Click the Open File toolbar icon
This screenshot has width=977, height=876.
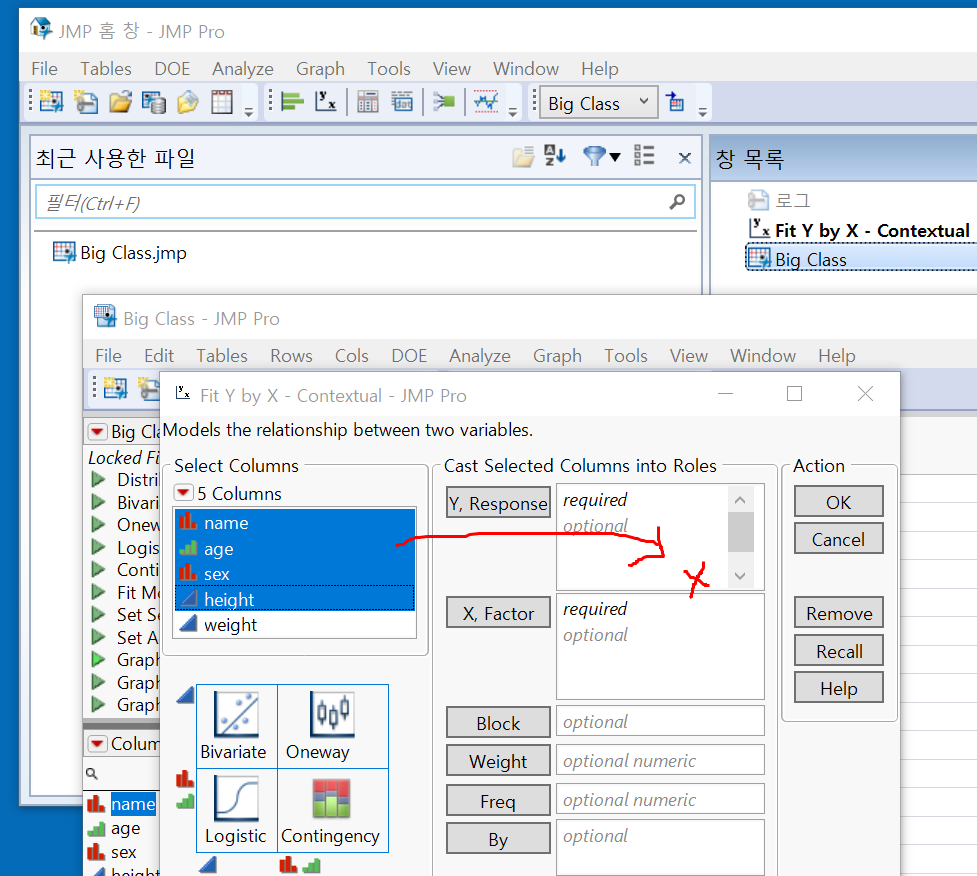tap(120, 101)
